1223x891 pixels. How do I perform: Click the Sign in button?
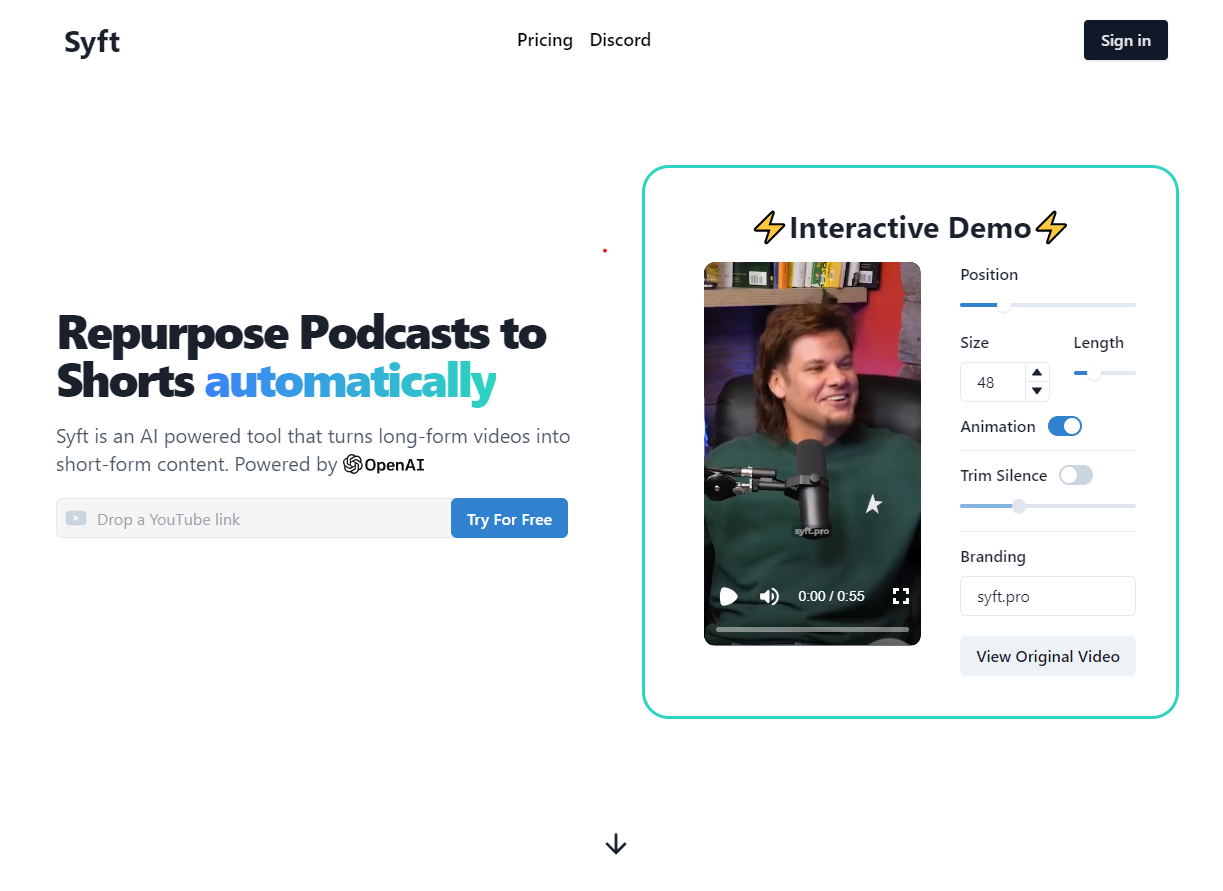click(1125, 40)
